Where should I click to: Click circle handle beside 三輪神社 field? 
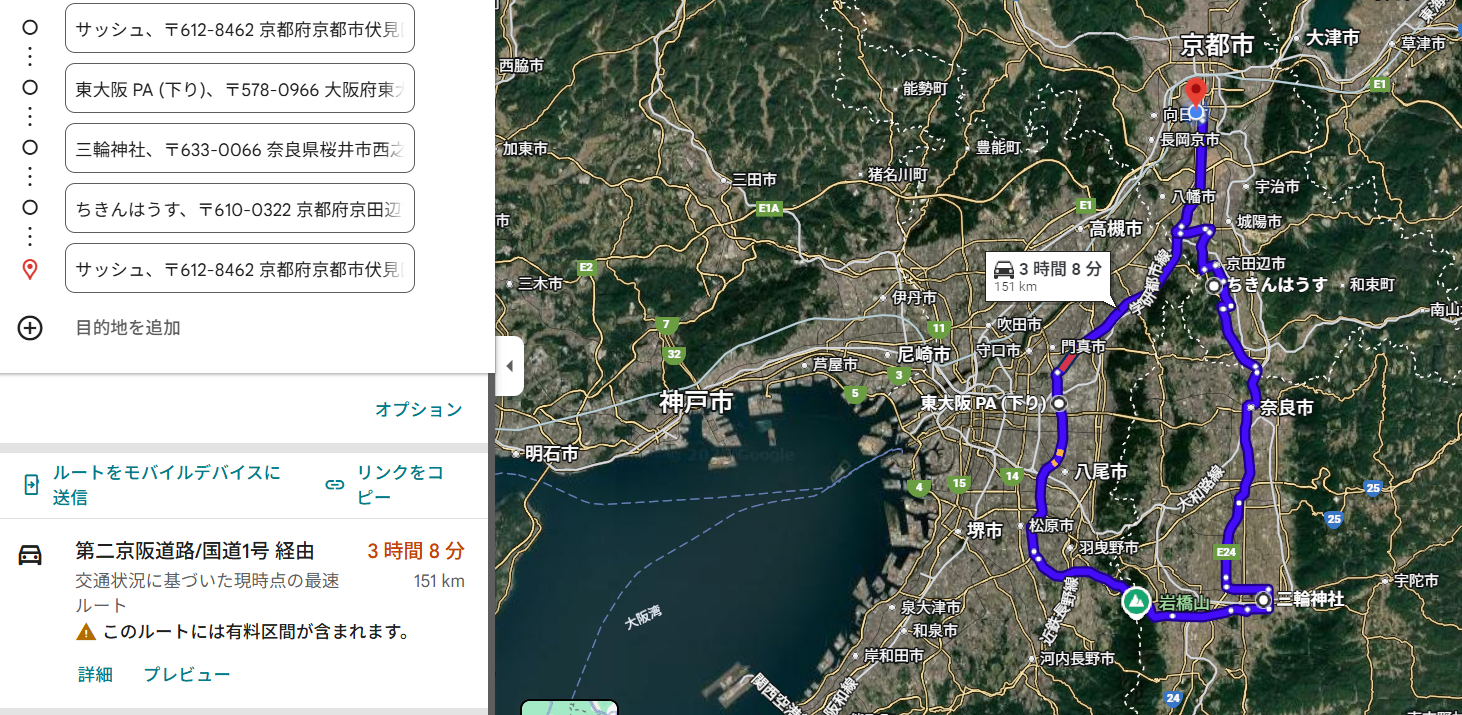point(30,148)
